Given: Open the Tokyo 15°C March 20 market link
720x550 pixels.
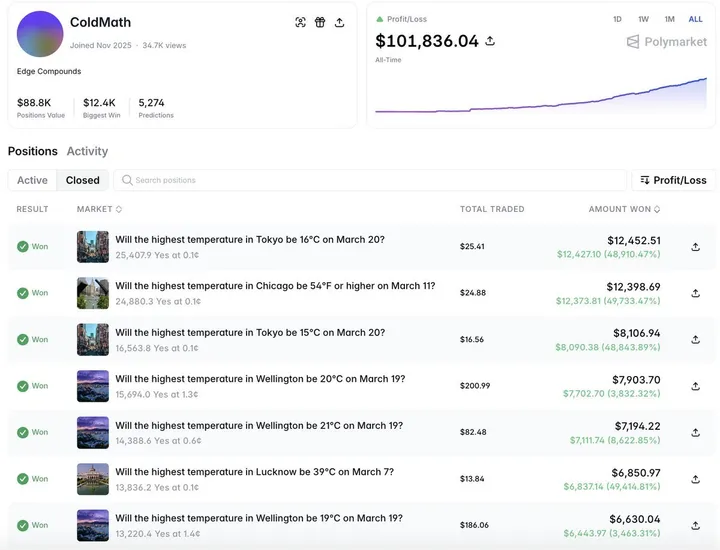Looking at the screenshot, I should [250, 332].
